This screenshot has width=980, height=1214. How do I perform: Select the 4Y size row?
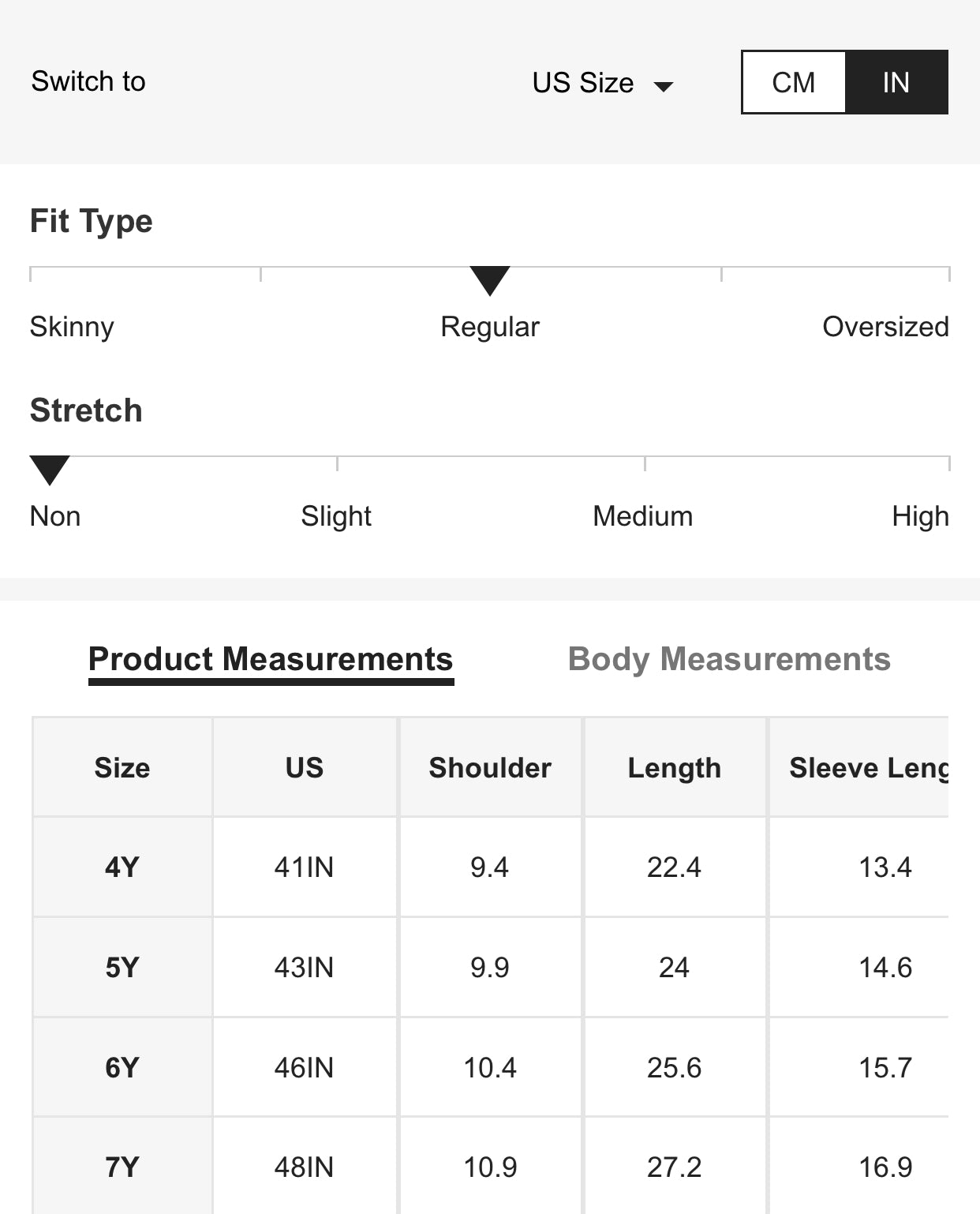point(490,867)
